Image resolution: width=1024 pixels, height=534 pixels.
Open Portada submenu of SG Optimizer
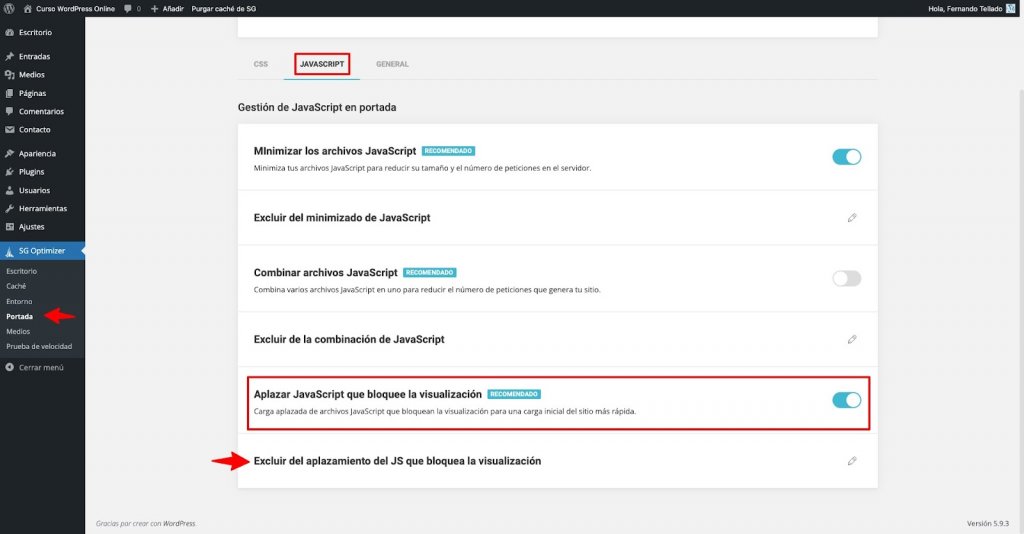20,317
